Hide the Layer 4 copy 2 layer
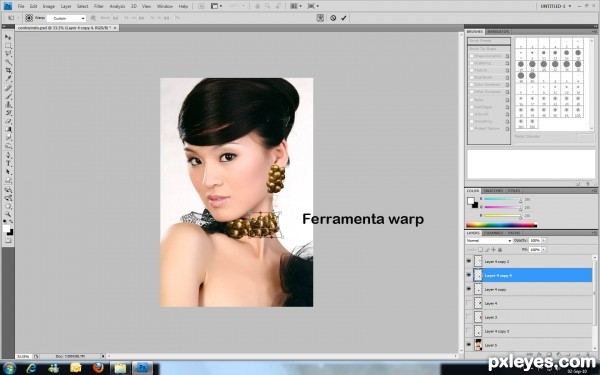This screenshot has width=600, height=375. [x=469, y=261]
